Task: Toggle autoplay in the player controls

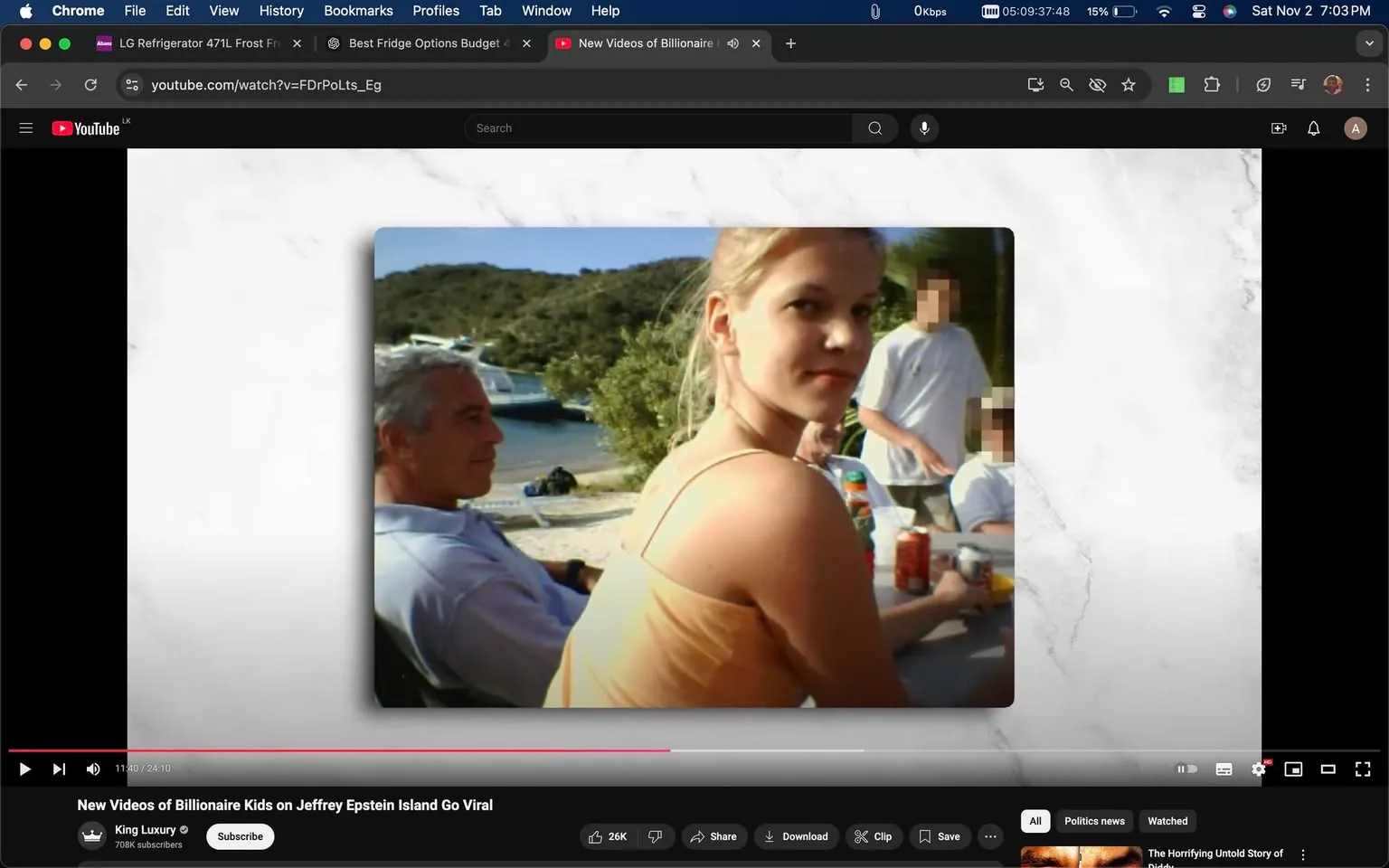Action: coord(1186,769)
